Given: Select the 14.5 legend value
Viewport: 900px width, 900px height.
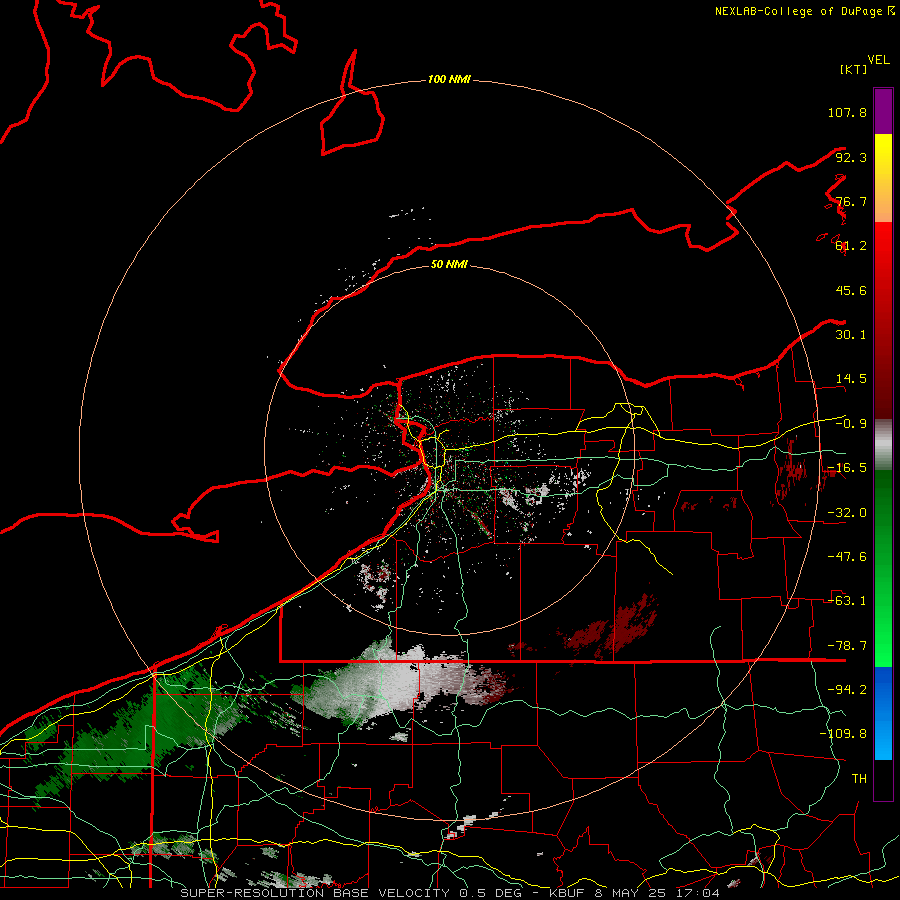Looking at the screenshot, I should (x=851, y=379).
